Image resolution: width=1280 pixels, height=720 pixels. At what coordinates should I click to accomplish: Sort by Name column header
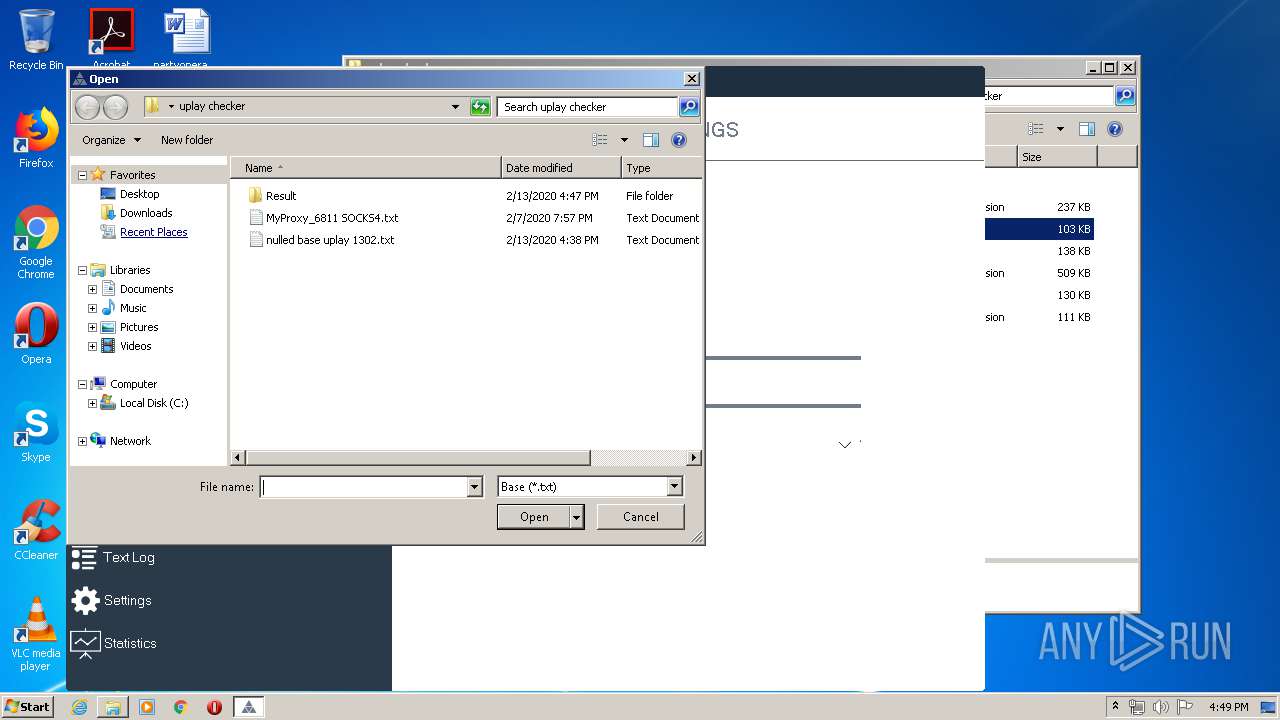coord(366,168)
